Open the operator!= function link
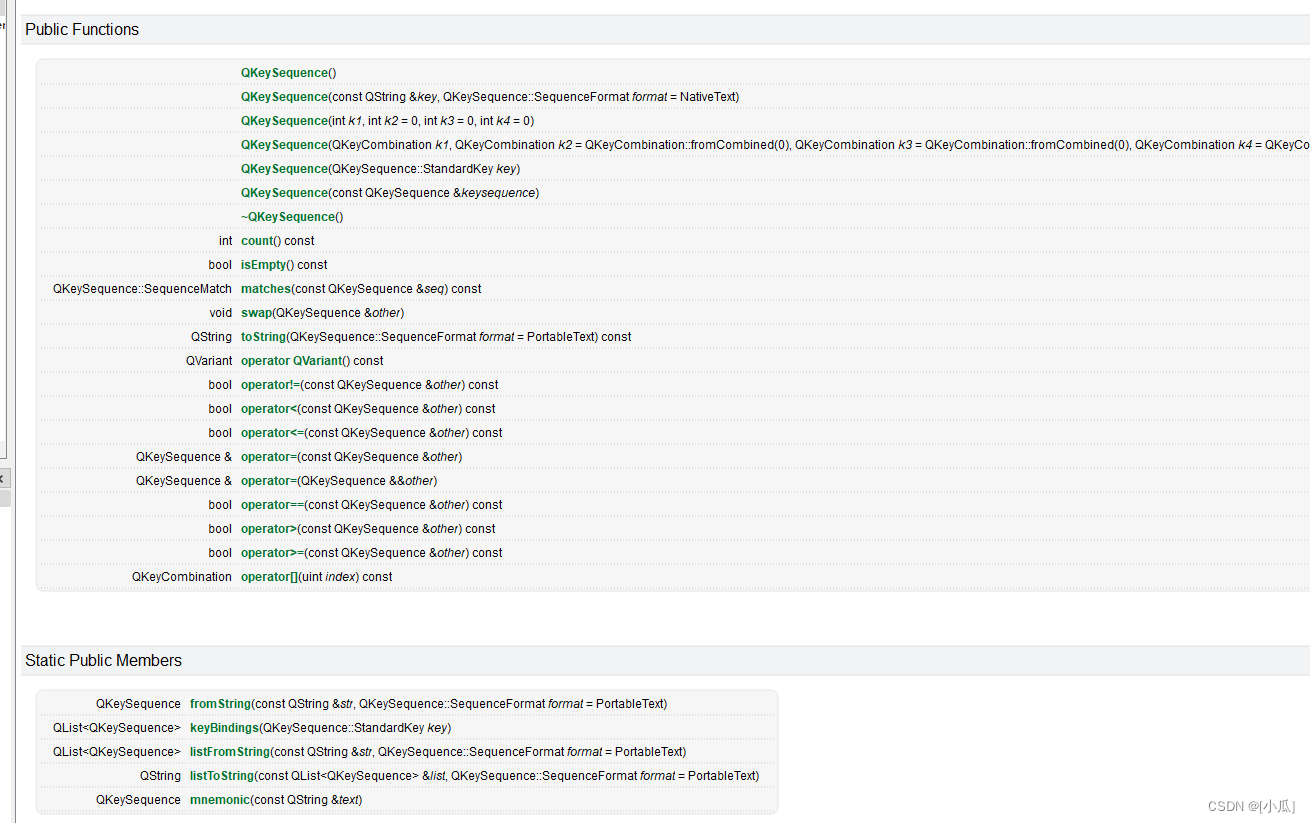The width and height of the screenshot is (1310, 823). pyautogui.click(x=271, y=385)
